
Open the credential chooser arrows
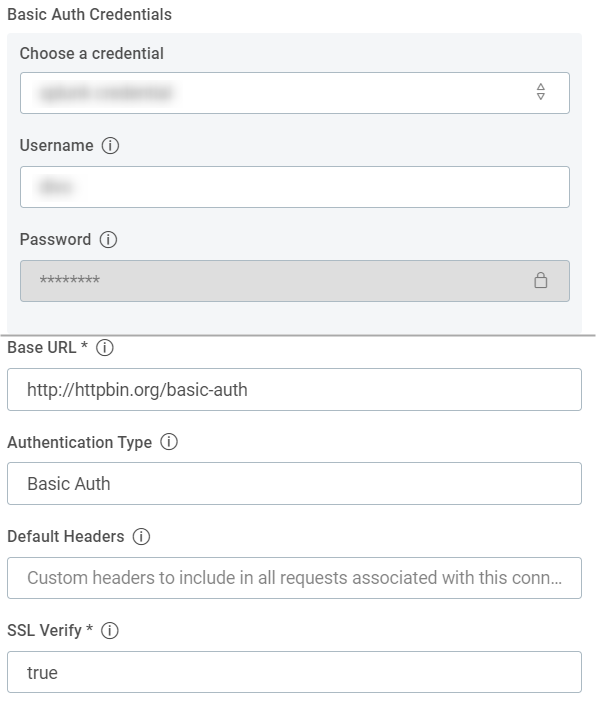pyautogui.click(x=540, y=92)
